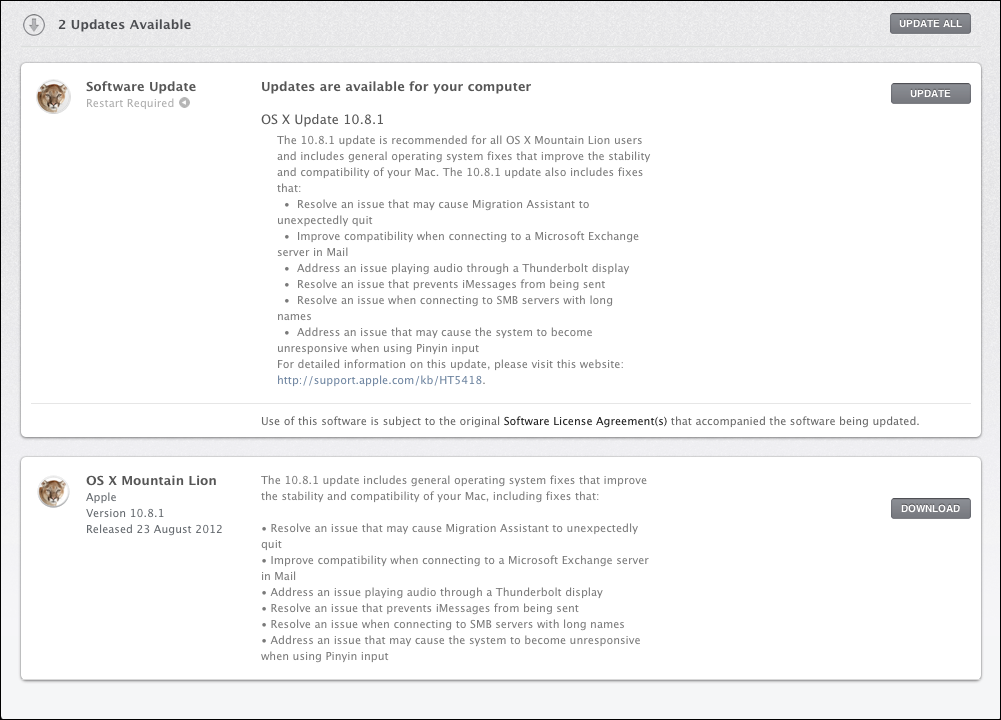Click the small Restart Required indicator icon
The height and width of the screenshot is (720, 1001).
pyautogui.click(x=185, y=103)
